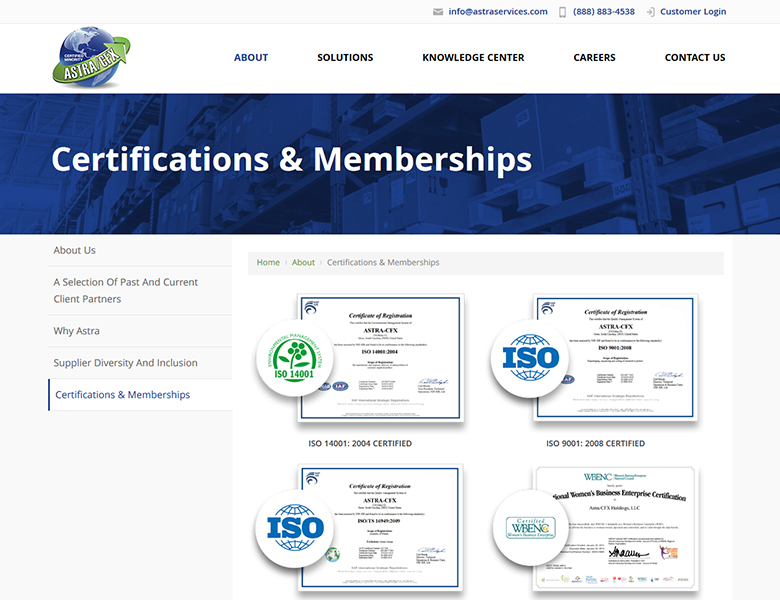This screenshot has width=780, height=600.
Task: Go to the CAREERS page
Action: (x=594, y=58)
